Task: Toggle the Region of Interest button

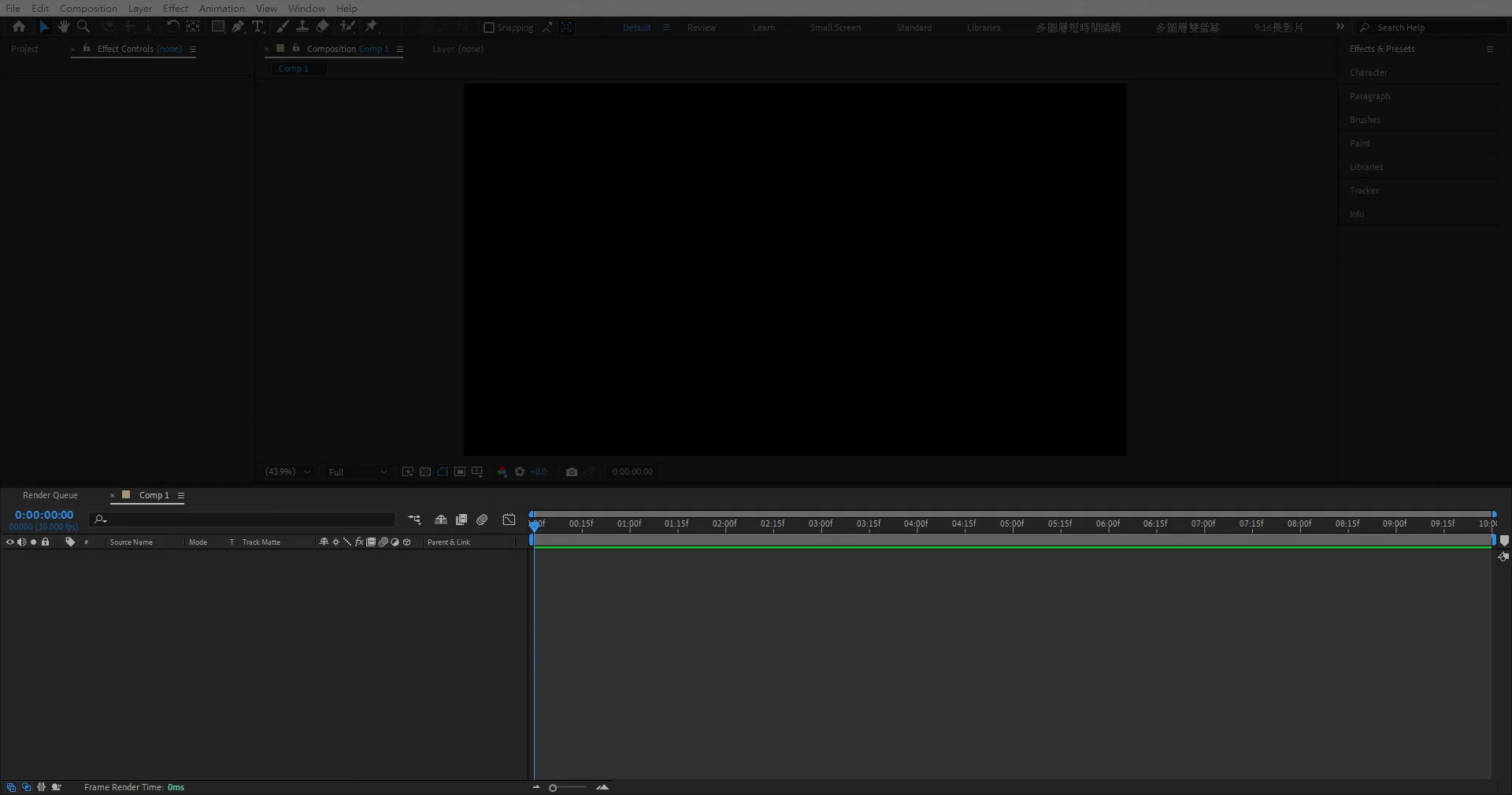Action: (460, 472)
